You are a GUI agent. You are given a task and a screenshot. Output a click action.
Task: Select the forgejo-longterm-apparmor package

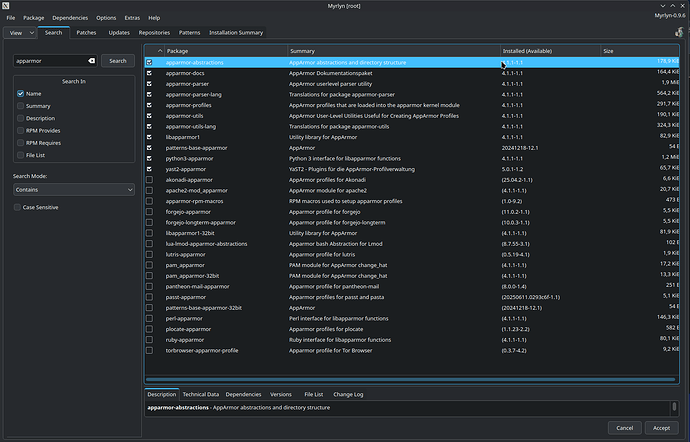[x=201, y=222]
